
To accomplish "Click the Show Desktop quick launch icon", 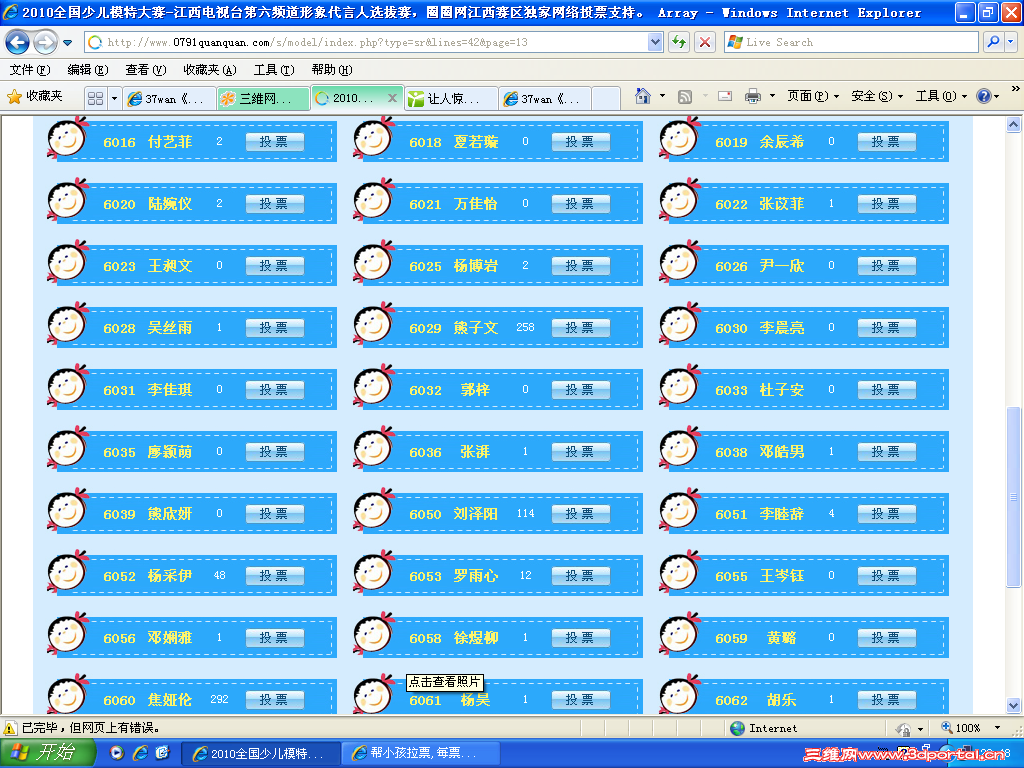I will (162, 753).
